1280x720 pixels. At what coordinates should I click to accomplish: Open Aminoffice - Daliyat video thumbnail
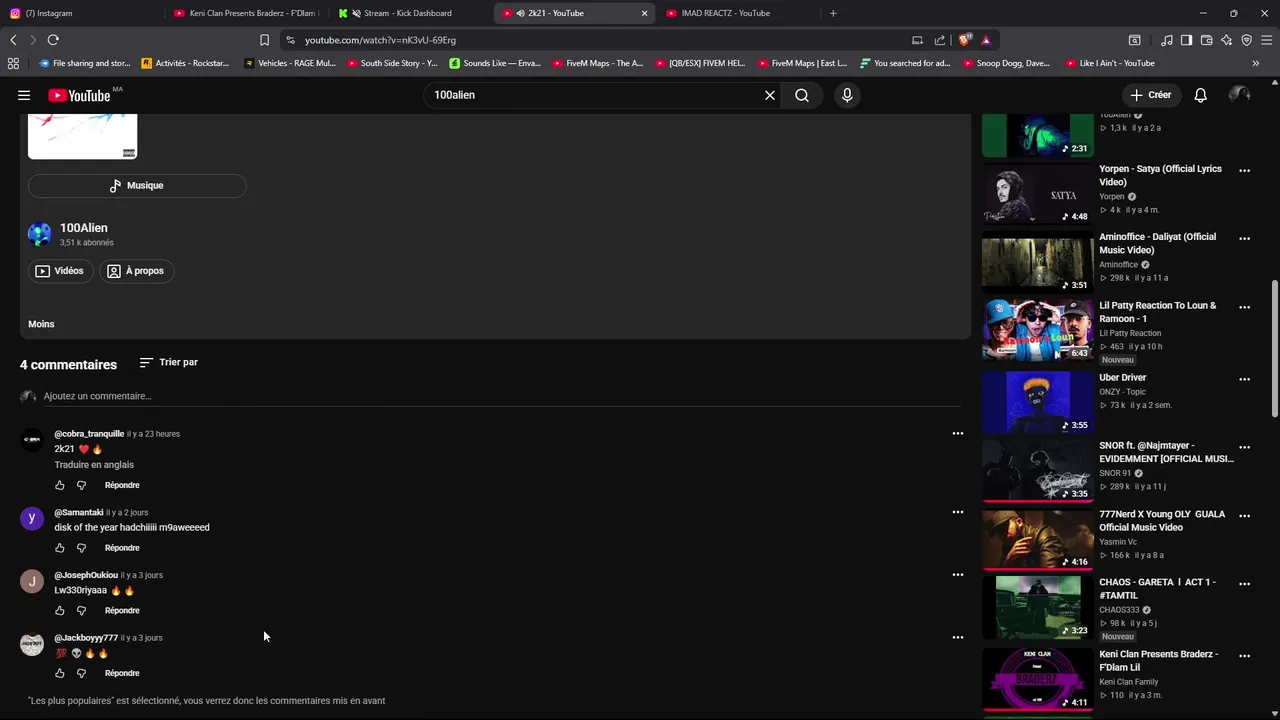point(1037,262)
